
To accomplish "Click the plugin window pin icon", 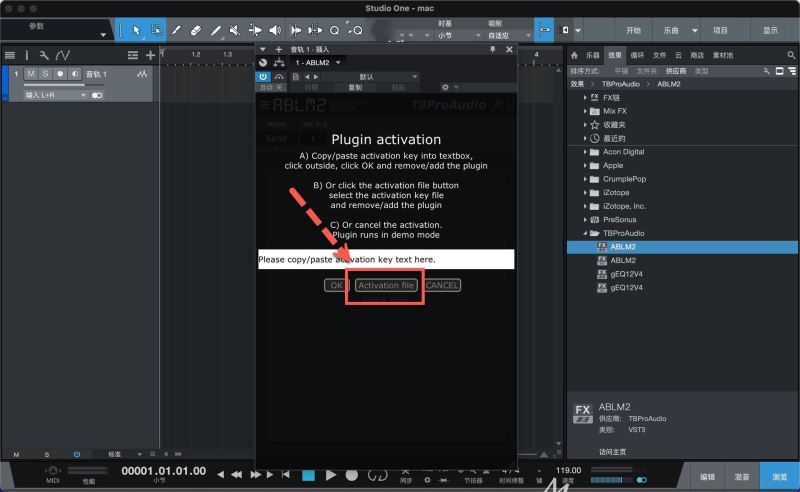I will click(x=492, y=48).
